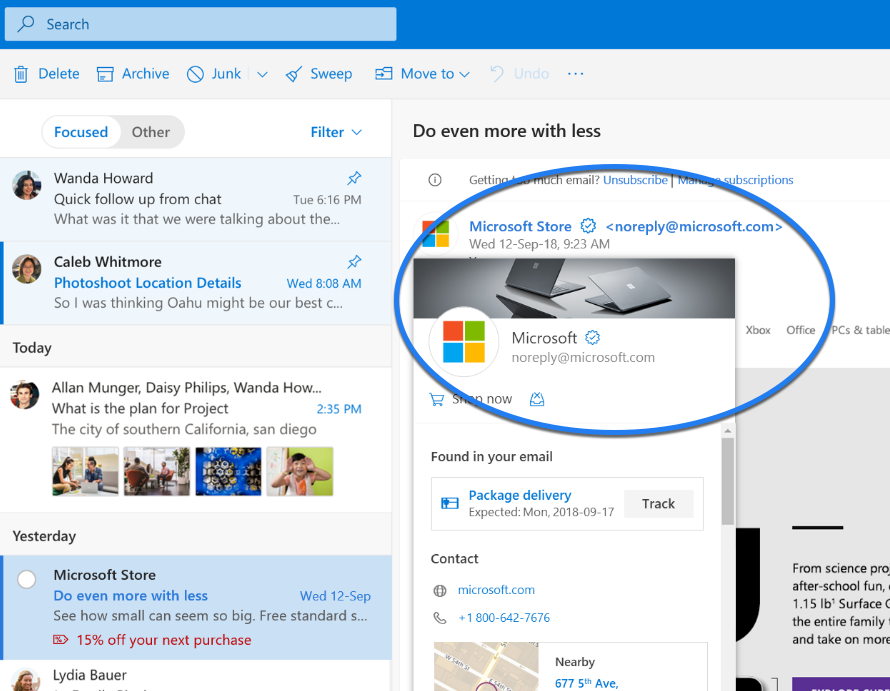Select the Xbox navigation item

click(x=758, y=330)
